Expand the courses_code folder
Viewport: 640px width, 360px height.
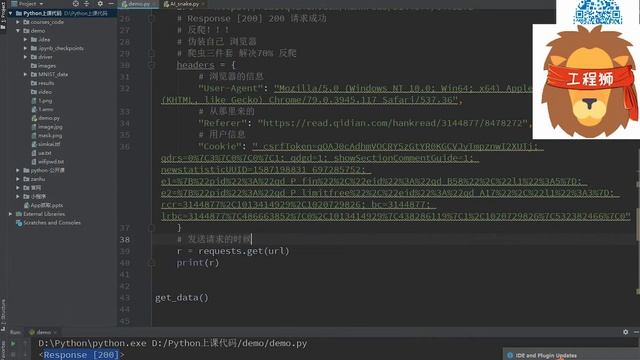pos(18,22)
